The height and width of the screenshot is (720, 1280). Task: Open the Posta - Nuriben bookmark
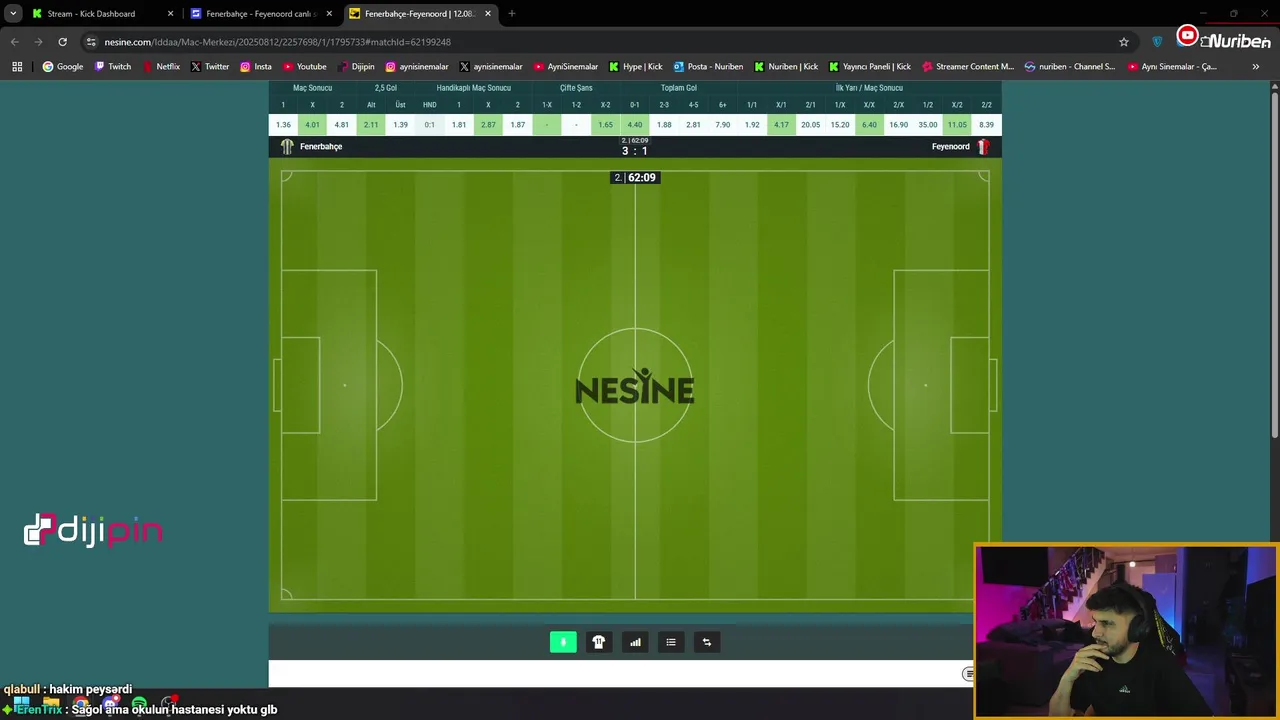click(708, 67)
